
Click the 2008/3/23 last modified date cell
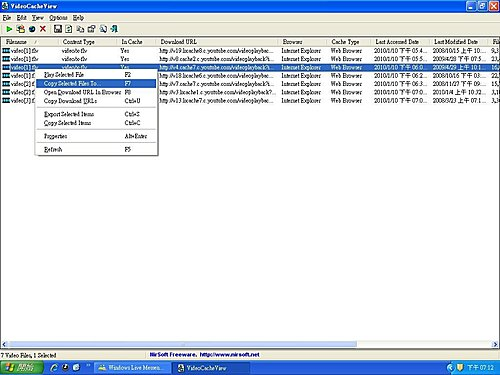pyautogui.click(x=459, y=101)
